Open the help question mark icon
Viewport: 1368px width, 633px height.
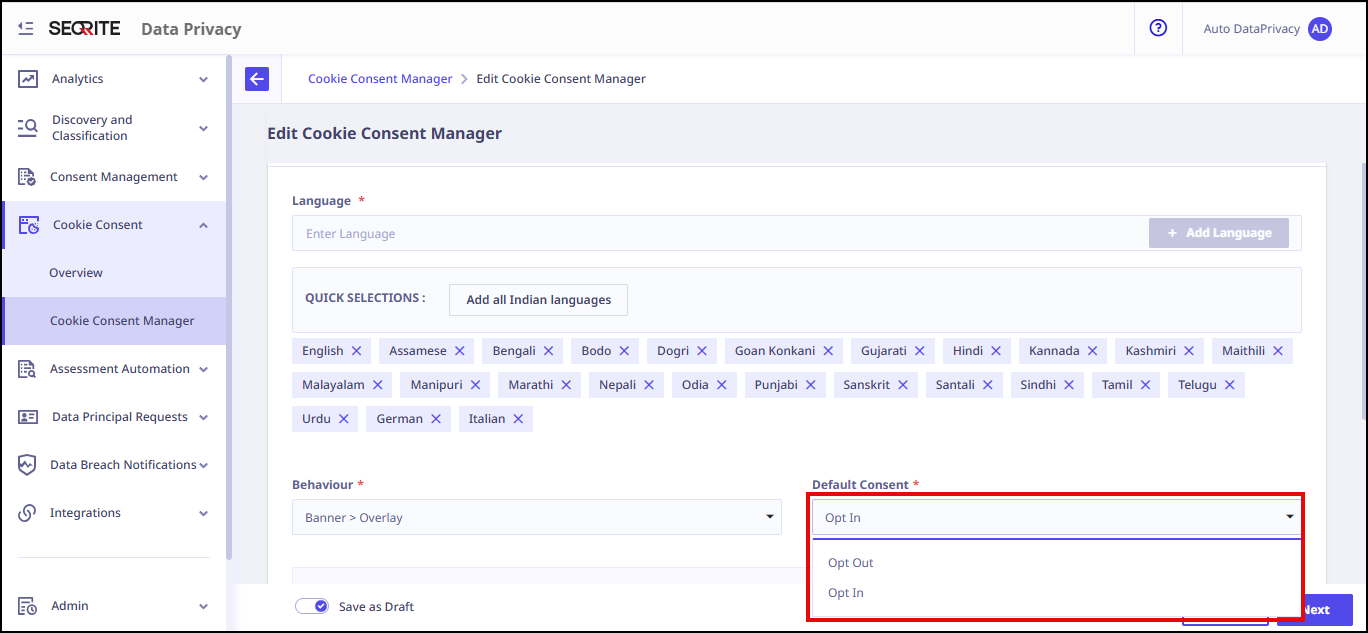click(x=1158, y=29)
